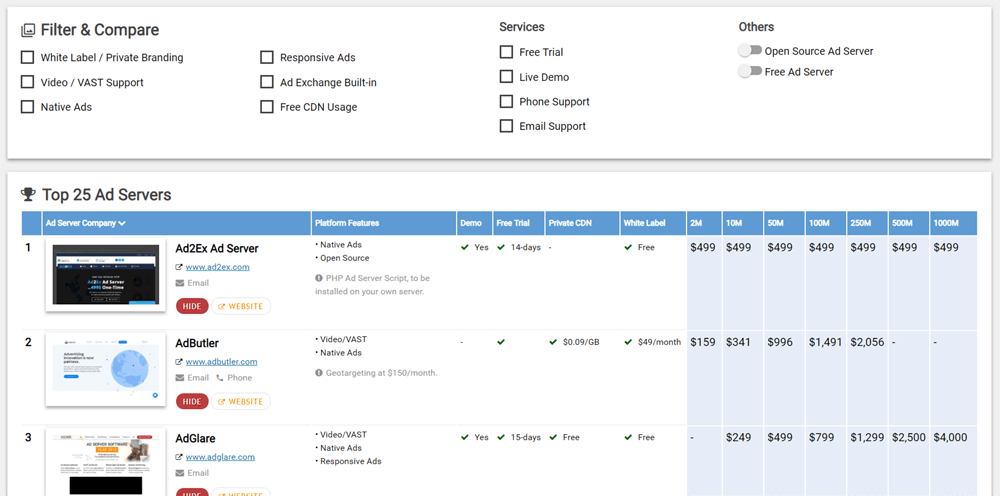
Task: Click the $0.09/GB Private CDN checkmark
Action: [x=553, y=342]
